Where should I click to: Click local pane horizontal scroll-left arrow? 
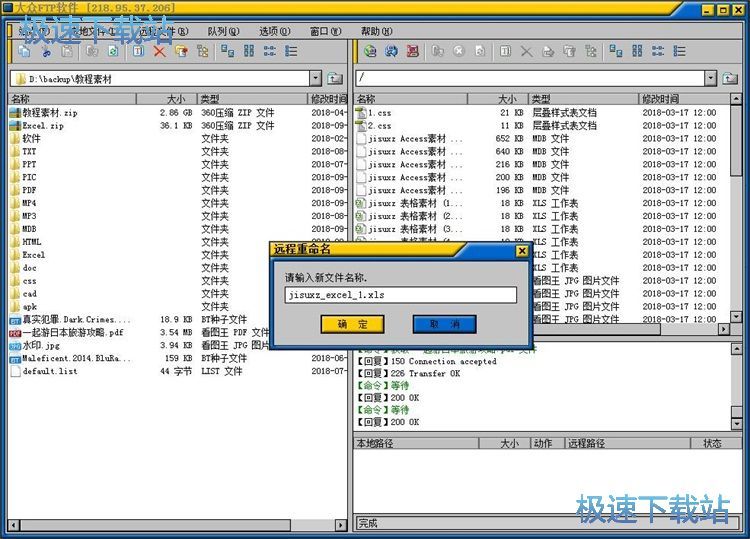[x=13, y=525]
